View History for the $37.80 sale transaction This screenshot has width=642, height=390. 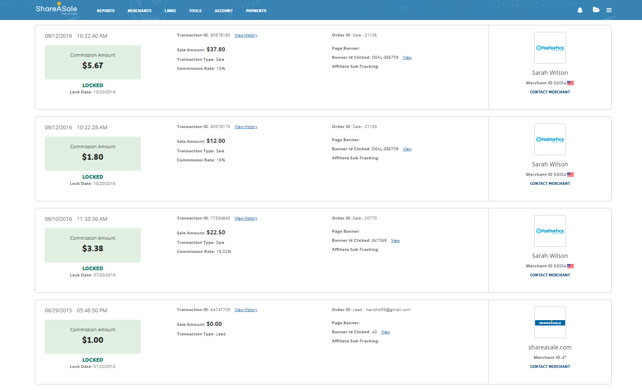pyautogui.click(x=246, y=36)
